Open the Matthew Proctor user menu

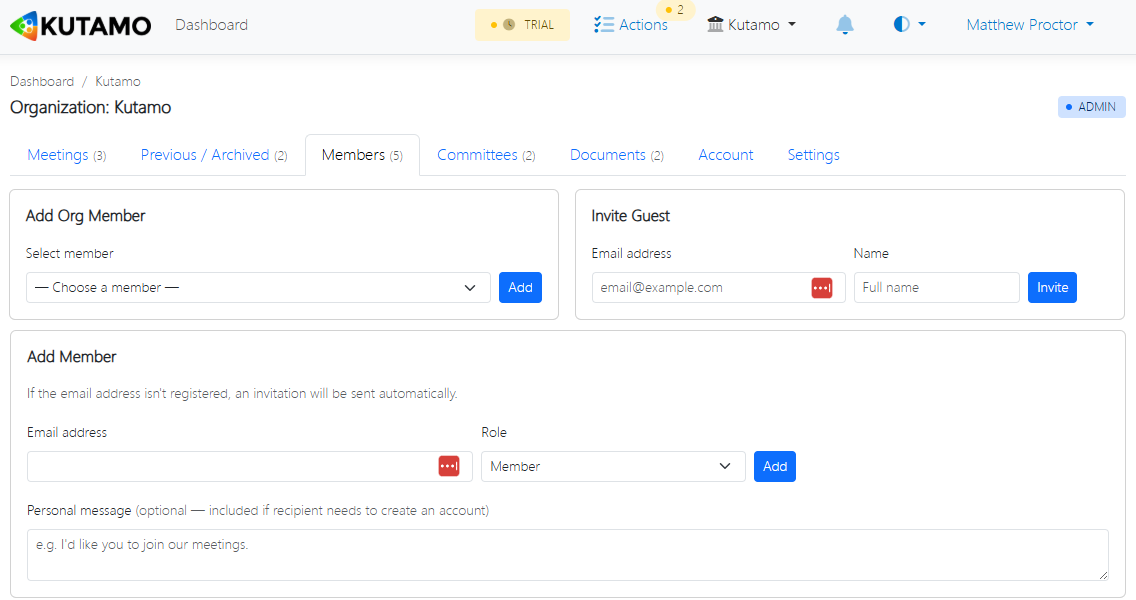click(x=1030, y=25)
